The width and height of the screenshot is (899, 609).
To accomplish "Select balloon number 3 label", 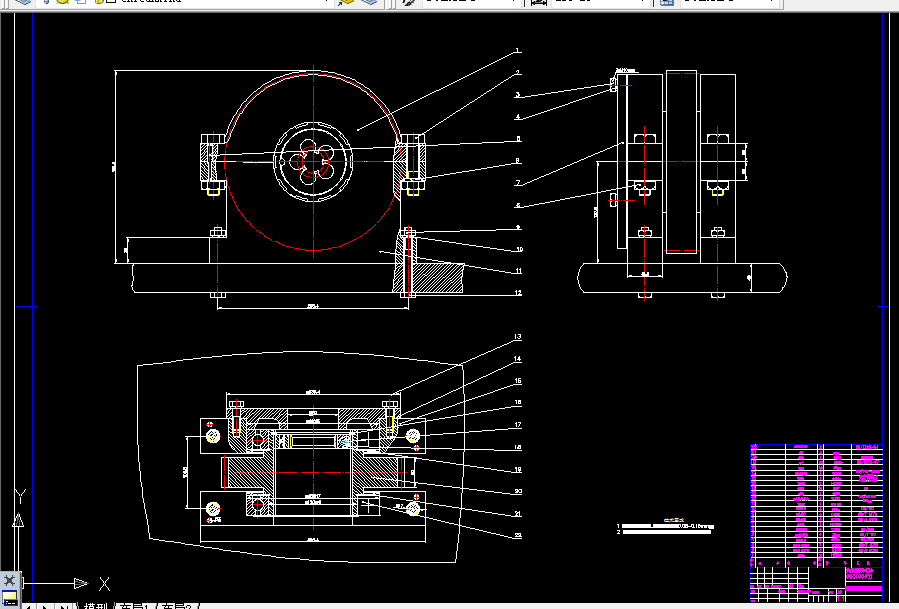I will [518, 95].
